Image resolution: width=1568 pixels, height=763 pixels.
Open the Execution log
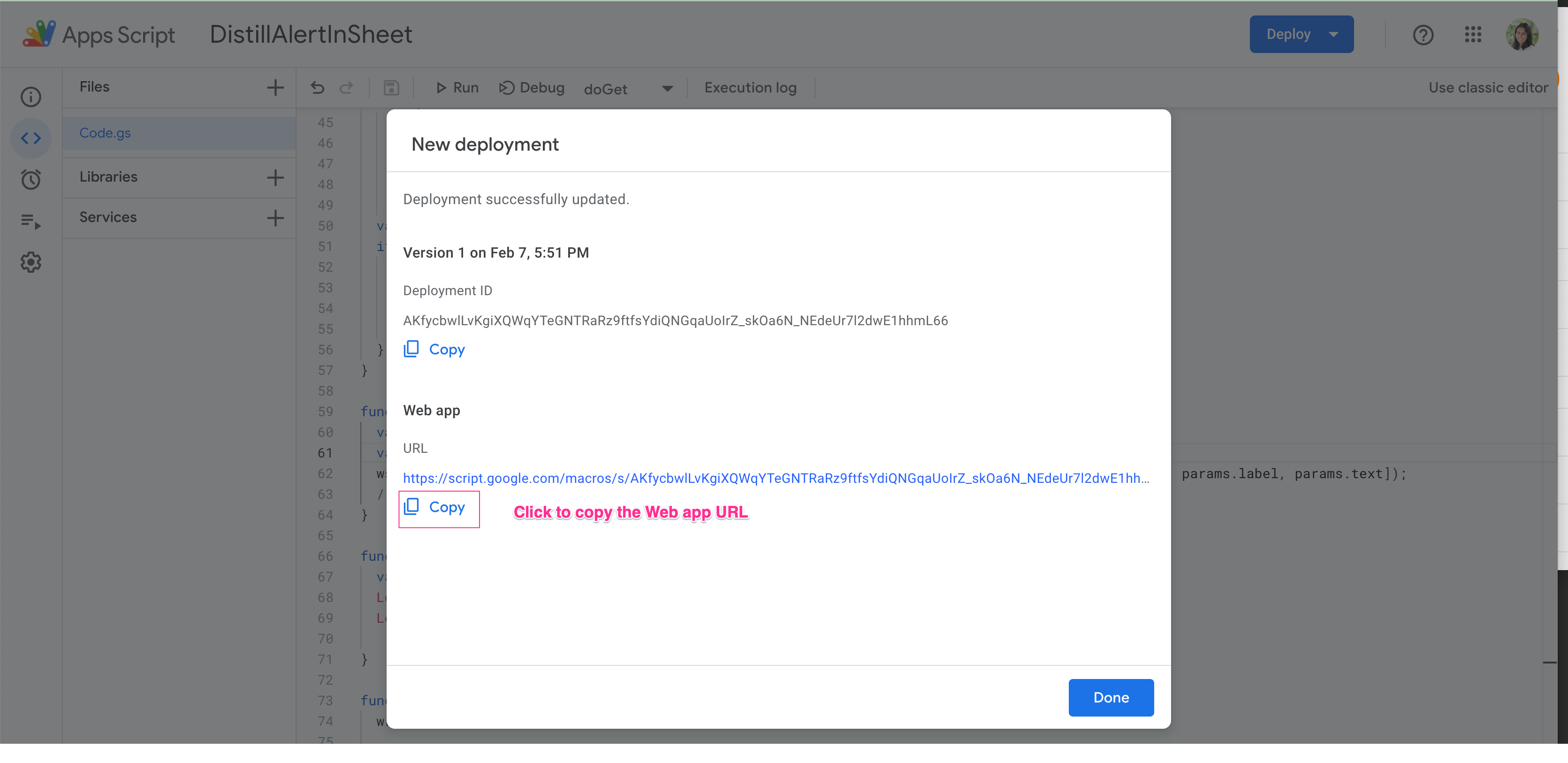[750, 88]
